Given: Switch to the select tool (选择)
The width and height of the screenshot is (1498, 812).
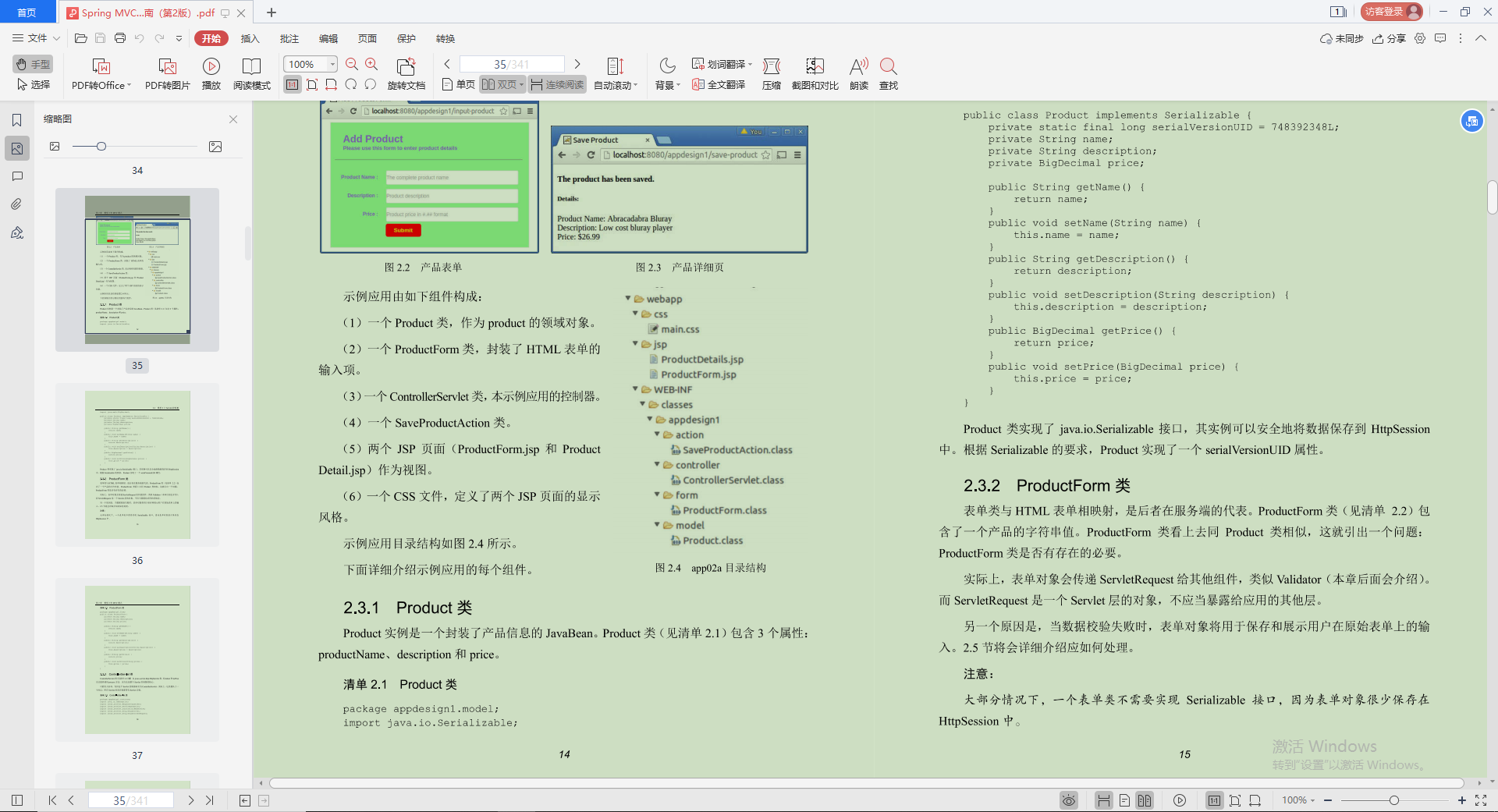Looking at the screenshot, I should coord(33,84).
